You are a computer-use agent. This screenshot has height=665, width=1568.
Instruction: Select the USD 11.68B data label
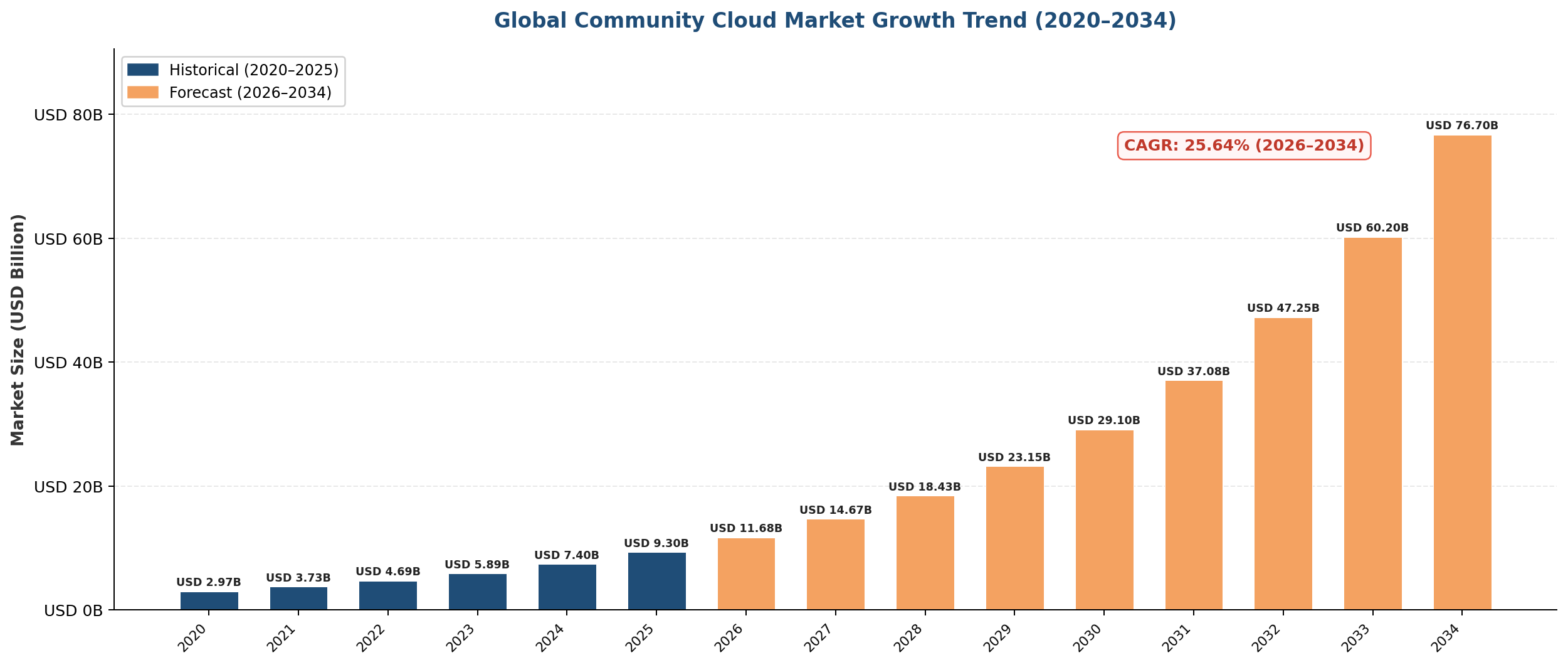pos(745,529)
